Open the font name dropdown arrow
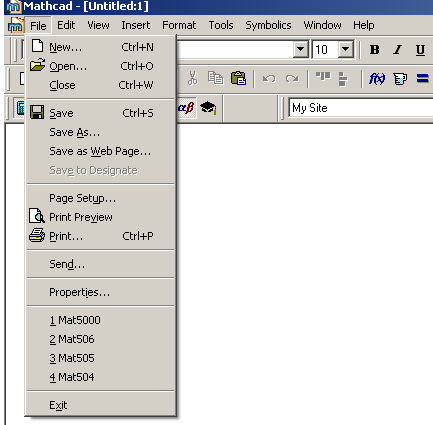433x425 pixels. click(x=300, y=49)
